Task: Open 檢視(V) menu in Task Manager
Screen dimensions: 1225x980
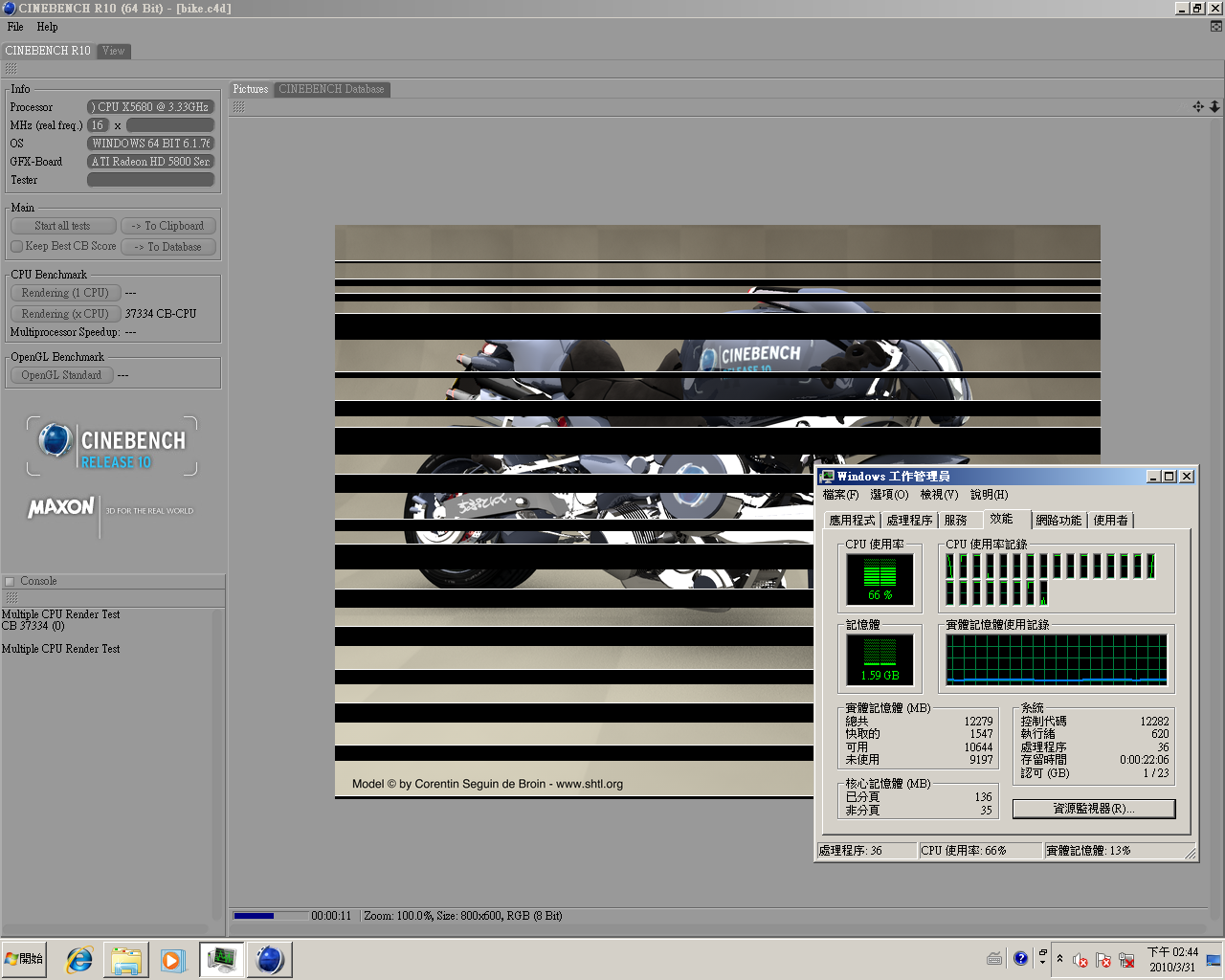Action: (x=939, y=495)
